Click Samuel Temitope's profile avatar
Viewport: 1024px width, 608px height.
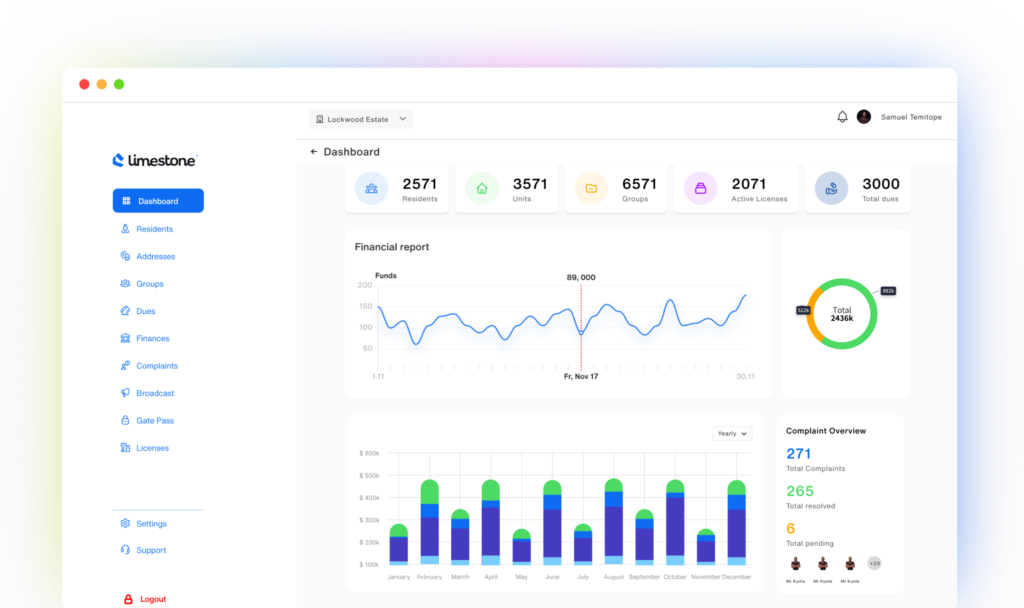863,116
